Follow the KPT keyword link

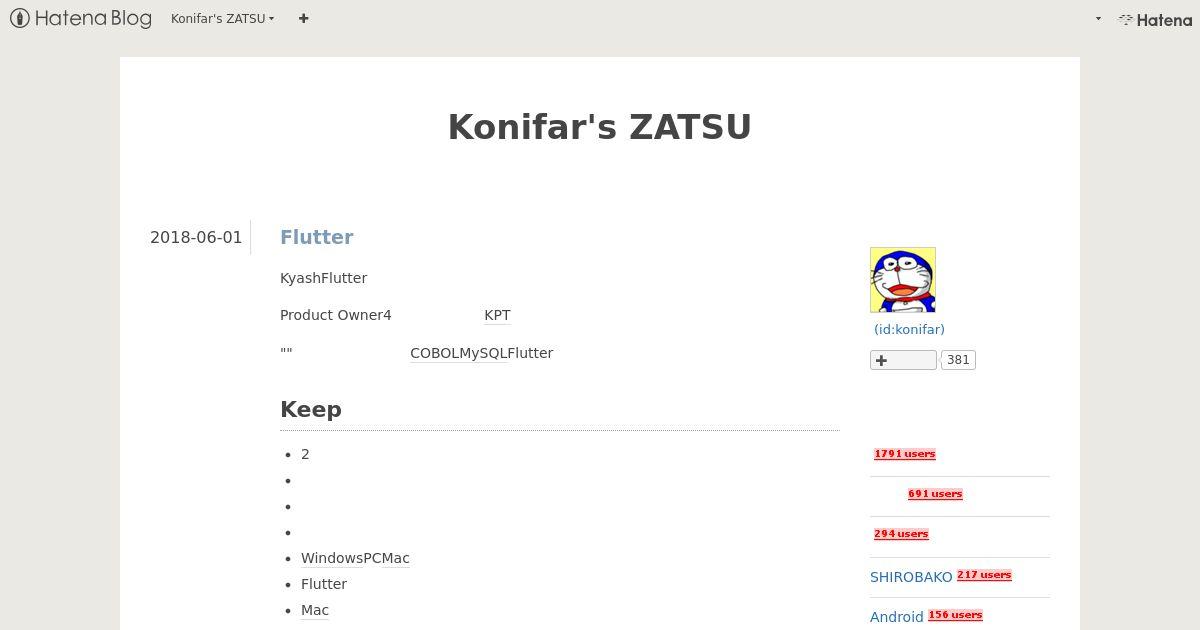click(x=497, y=315)
